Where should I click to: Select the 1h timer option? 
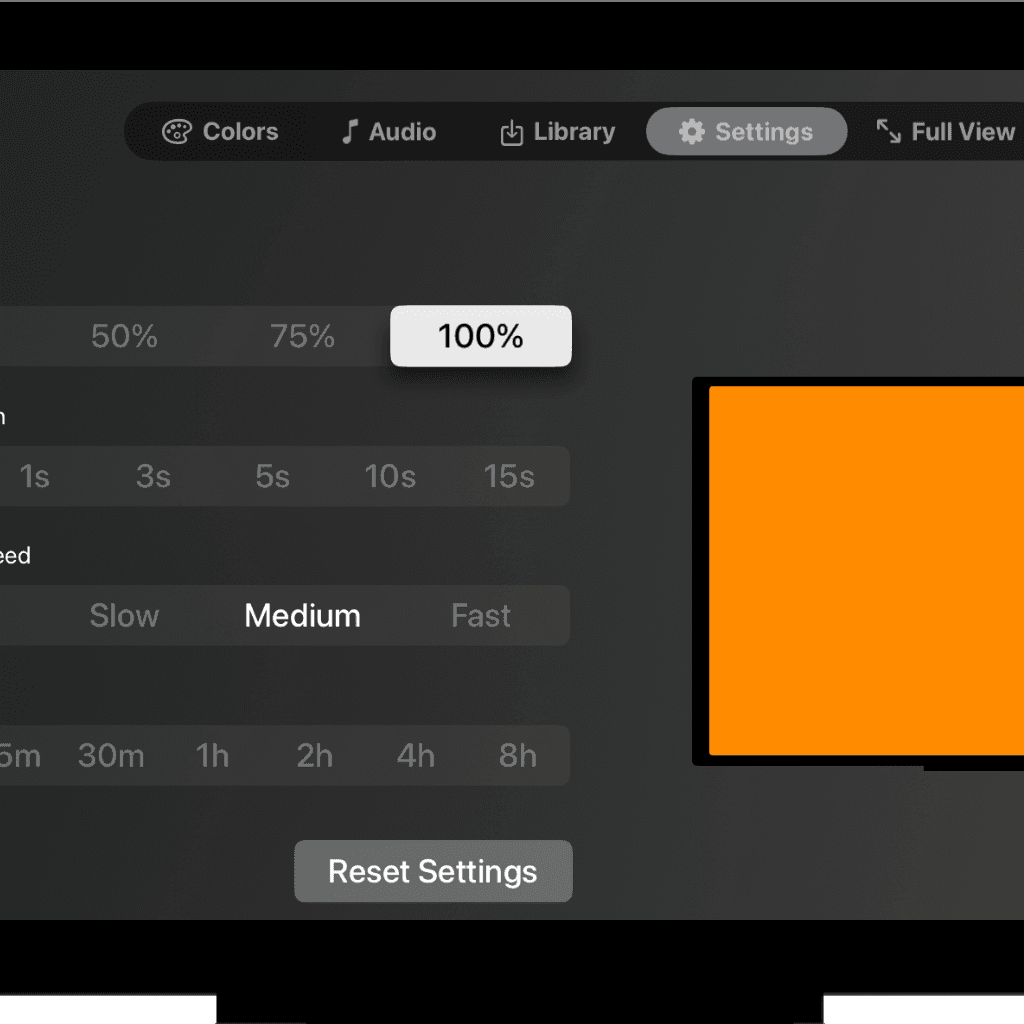[212, 756]
